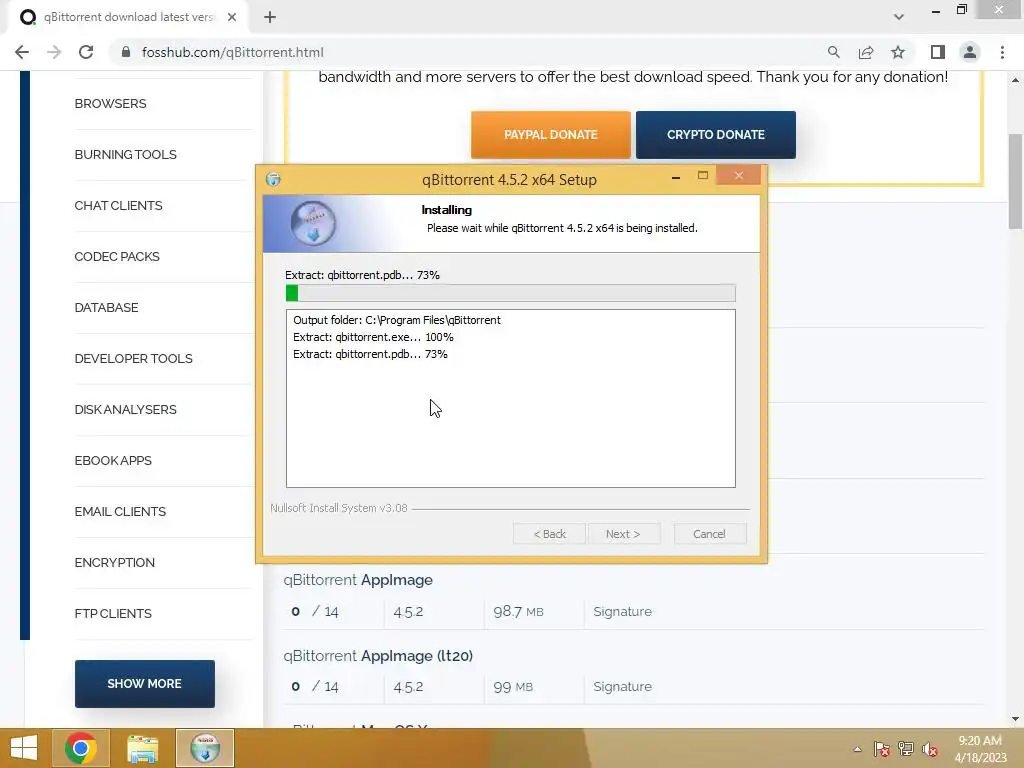
Task: Click Chrome forward navigation arrow
Action: point(54,52)
